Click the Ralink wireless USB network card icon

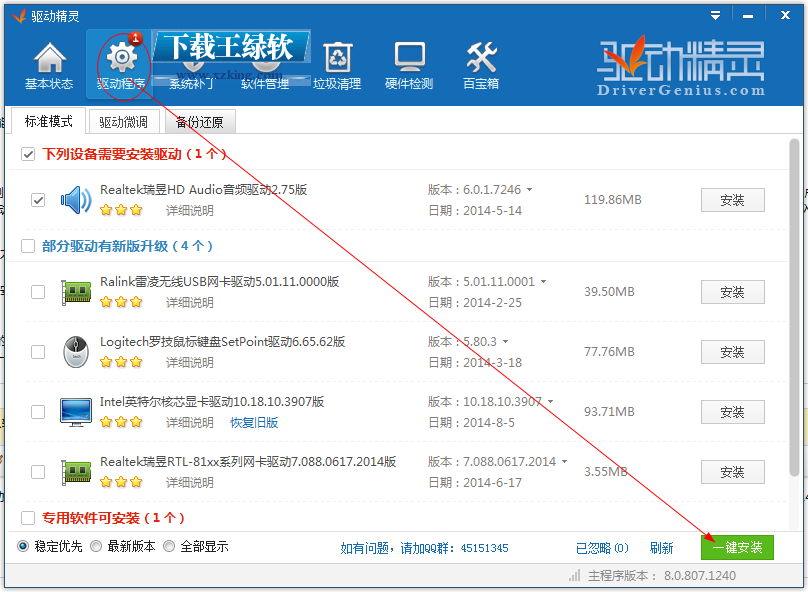pyautogui.click(x=76, y=292)
